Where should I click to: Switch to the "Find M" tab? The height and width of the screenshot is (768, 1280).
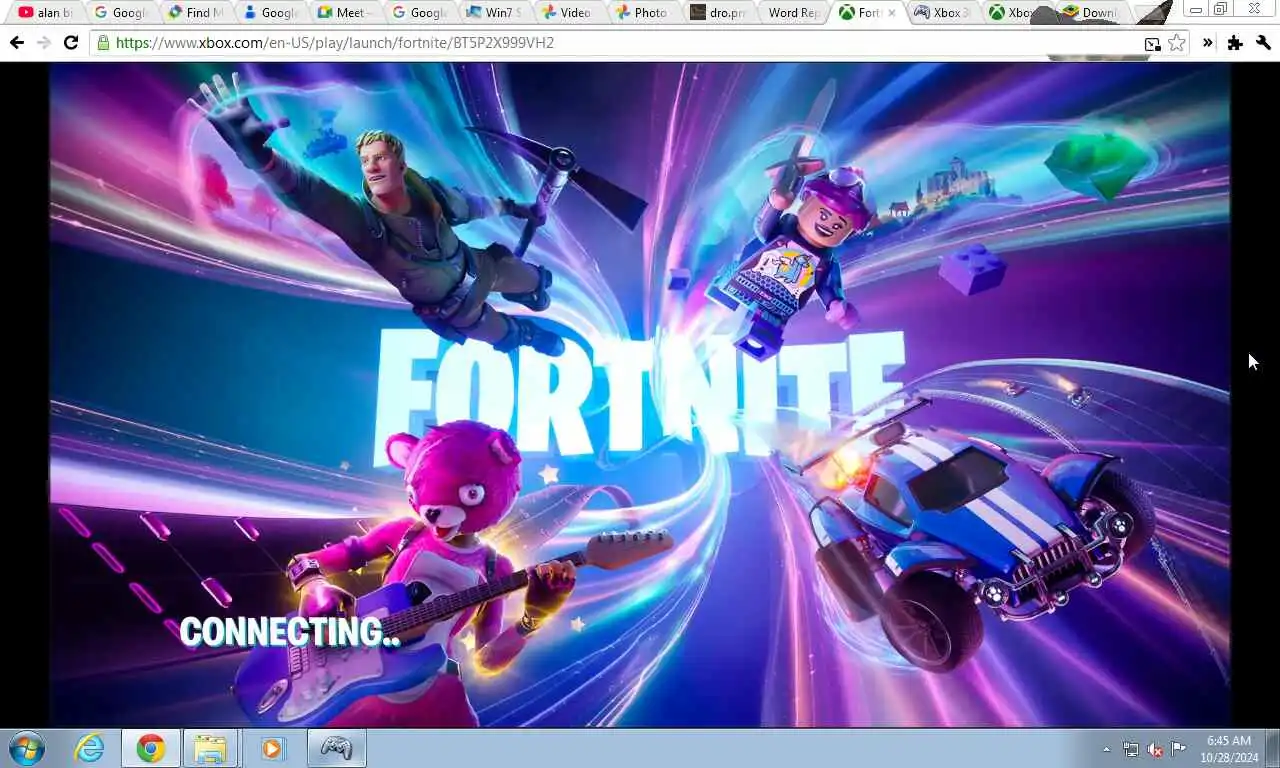click(196, 13)
